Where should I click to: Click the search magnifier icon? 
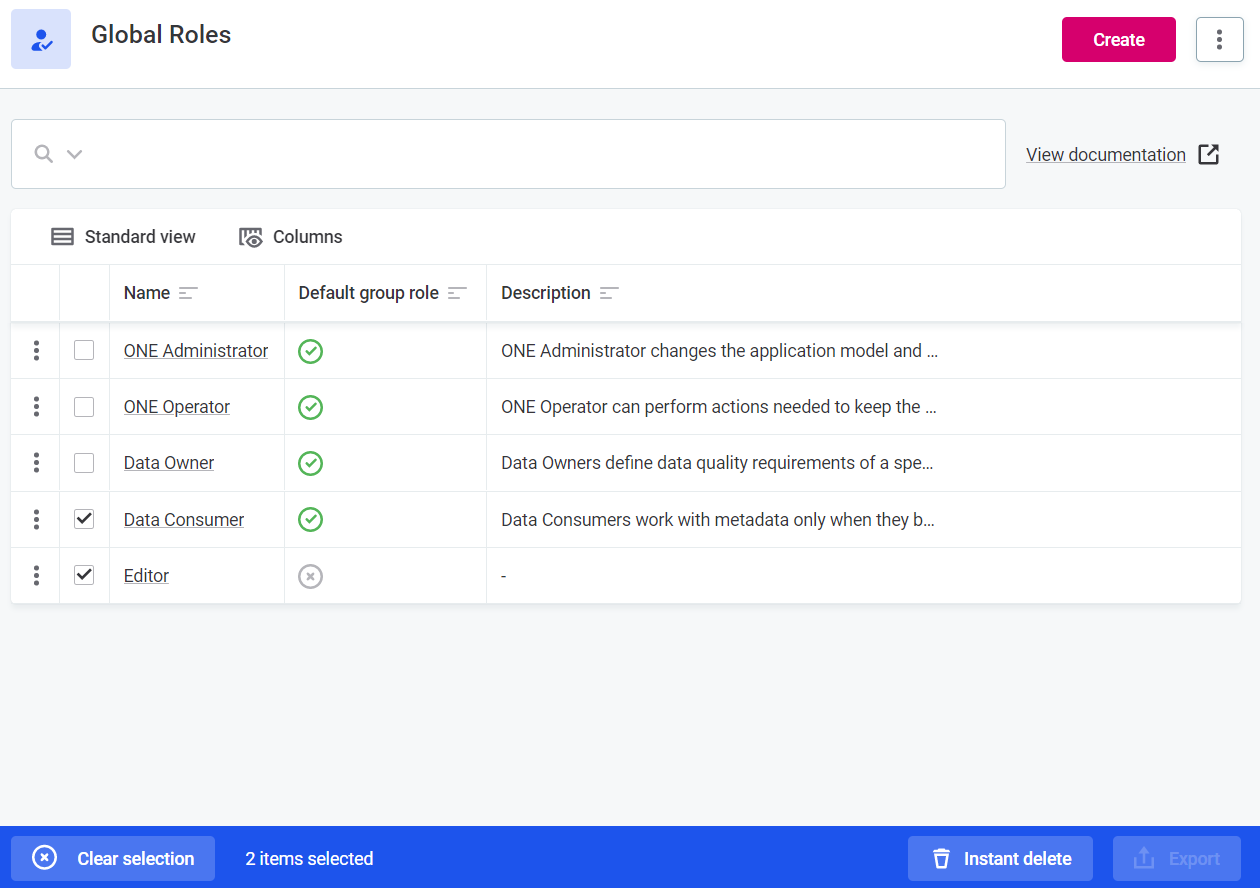(42, 154)
